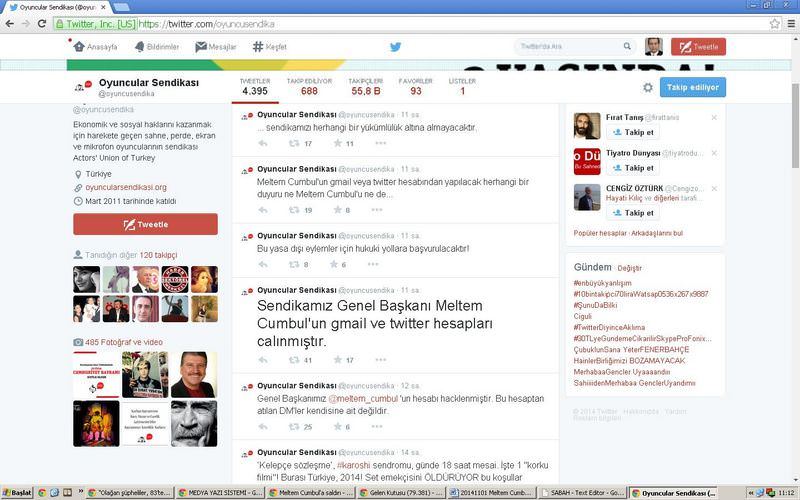Switch to Gelen Kutusu (79.381) taskbar window

tap(401, 493)
